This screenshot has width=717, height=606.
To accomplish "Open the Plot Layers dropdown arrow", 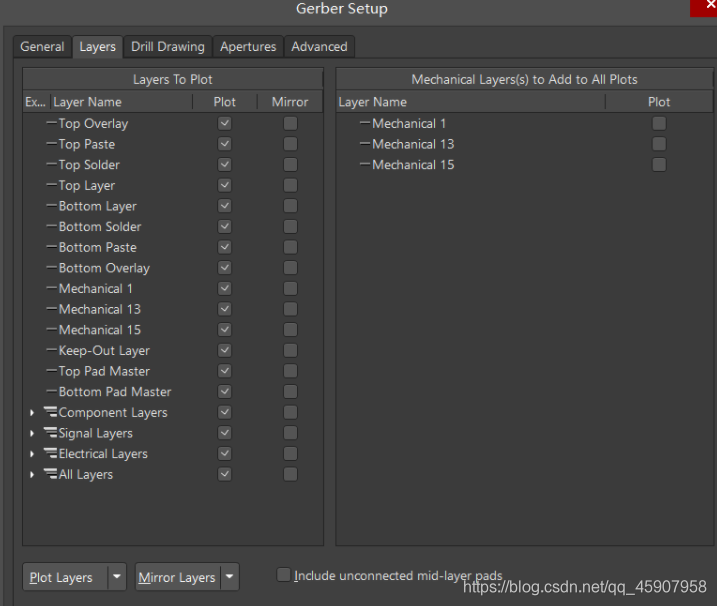I will click(117, 577).
